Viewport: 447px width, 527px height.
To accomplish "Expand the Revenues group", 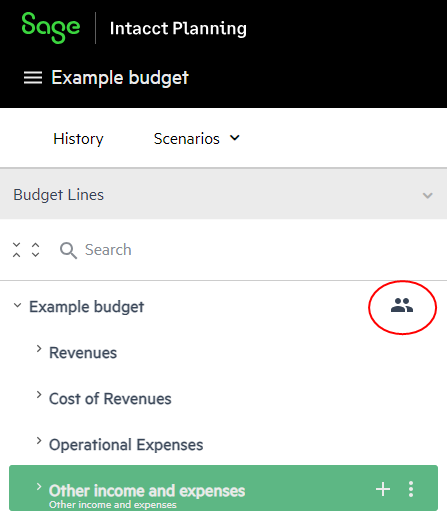I will 39,349.
